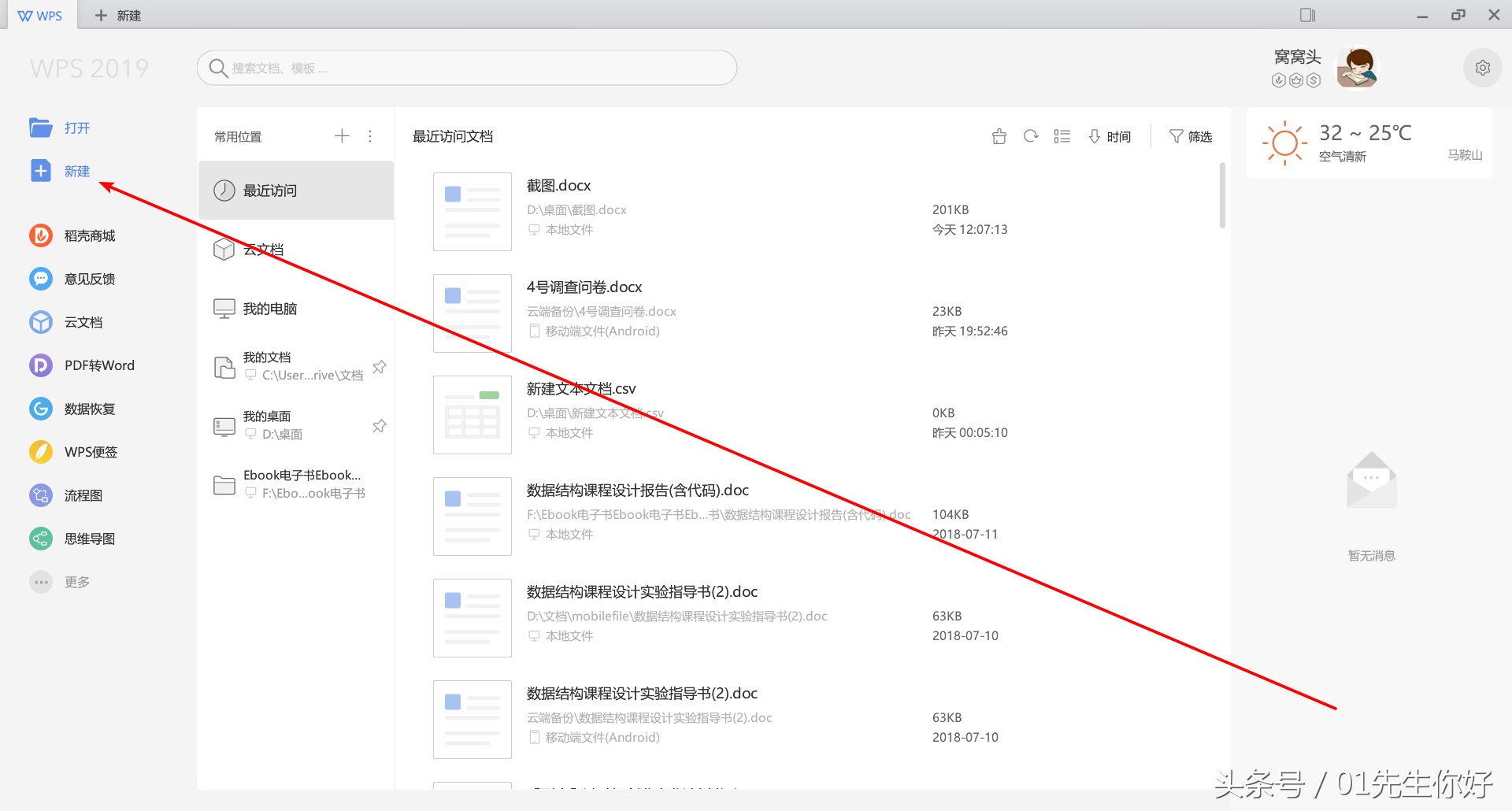Click the 打开 folder icon

pos(41,128)
